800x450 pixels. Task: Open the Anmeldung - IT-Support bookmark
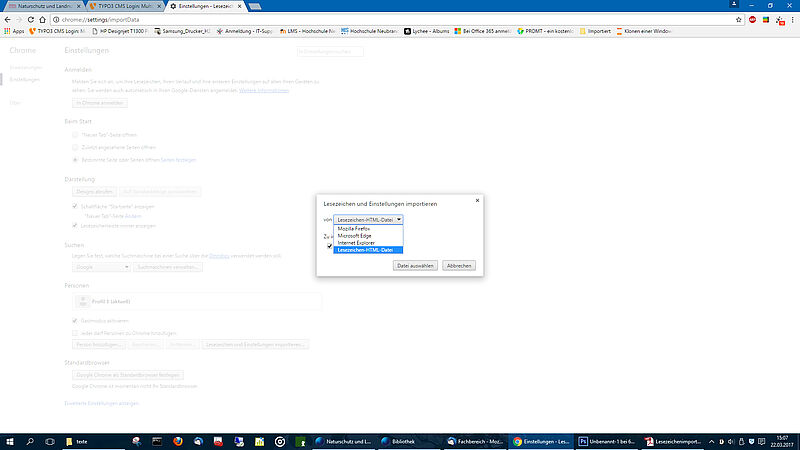point(245,31)
